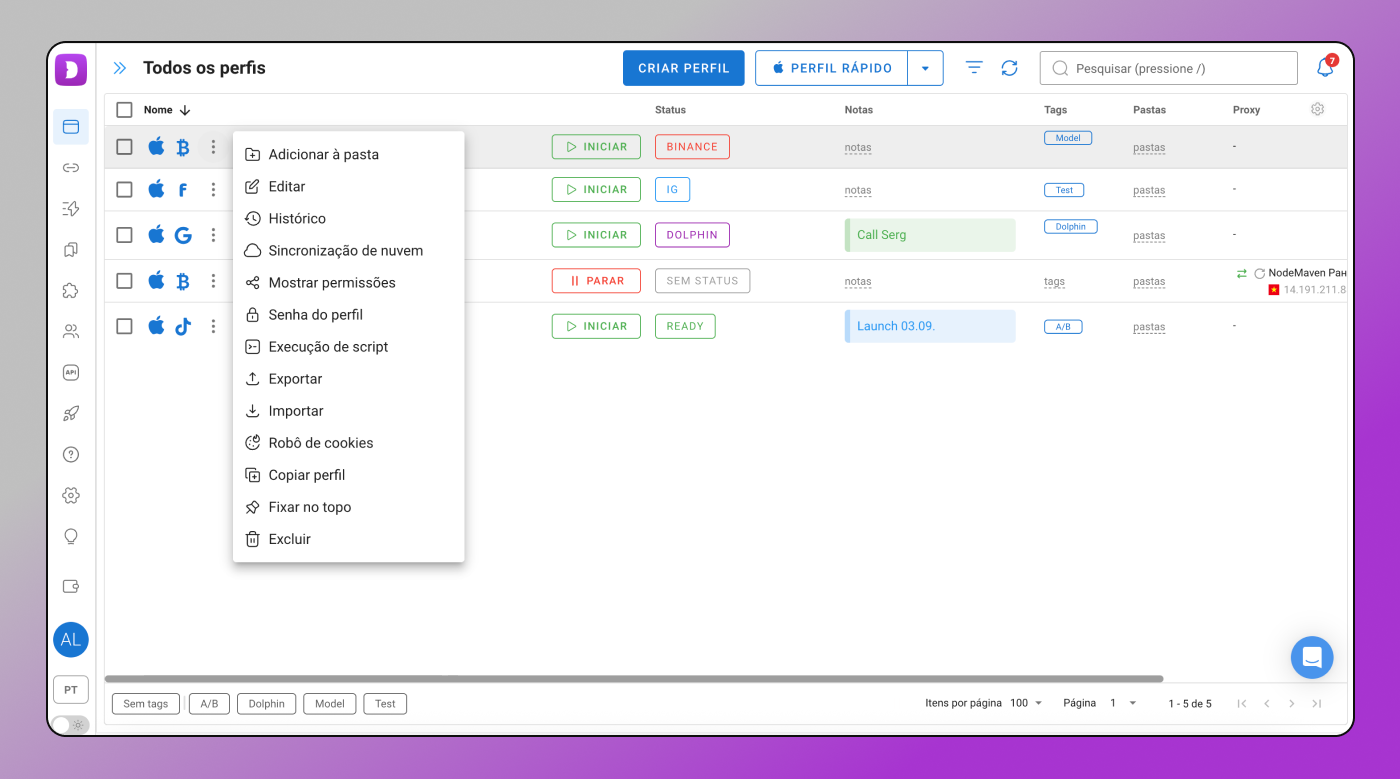Open the settings gear in sidebar
The image size is (1400, 779).
coord(71,495)
